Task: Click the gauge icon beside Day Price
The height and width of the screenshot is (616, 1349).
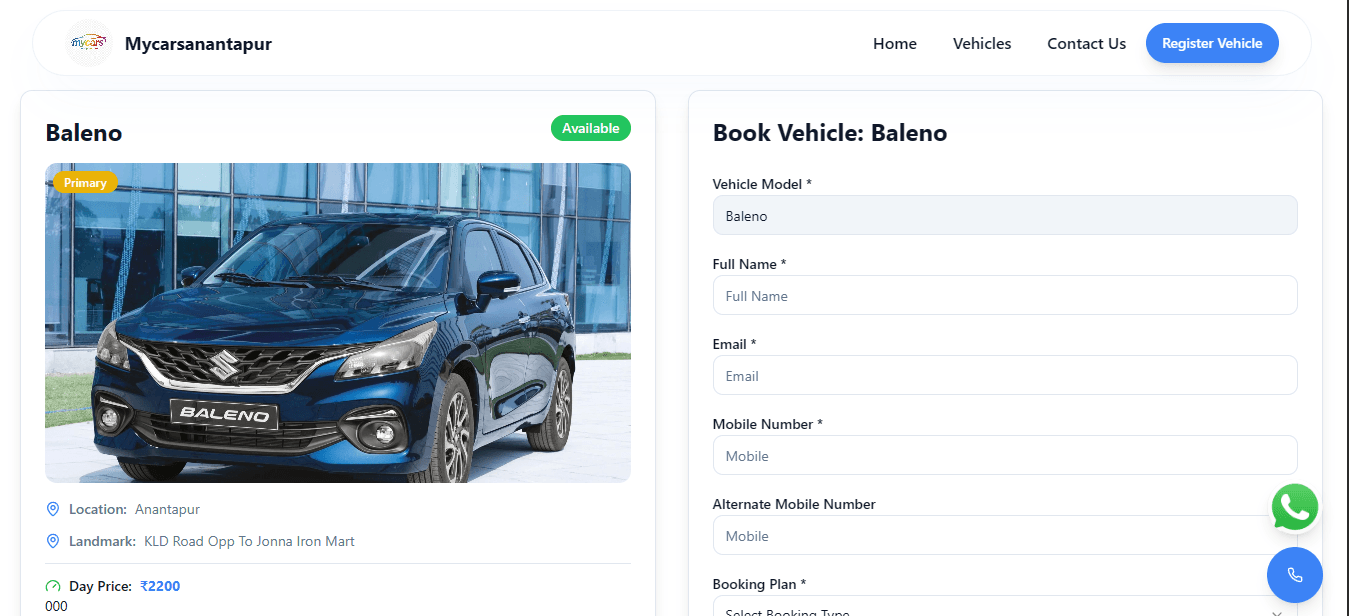Action: (53, 586)
